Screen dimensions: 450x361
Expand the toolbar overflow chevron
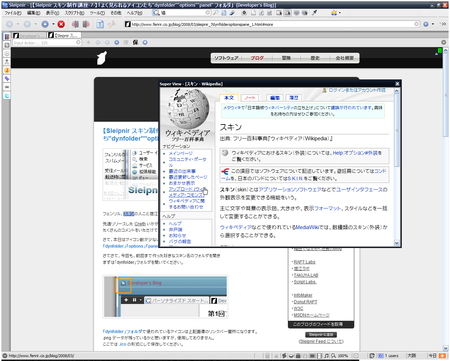[443, 24]
